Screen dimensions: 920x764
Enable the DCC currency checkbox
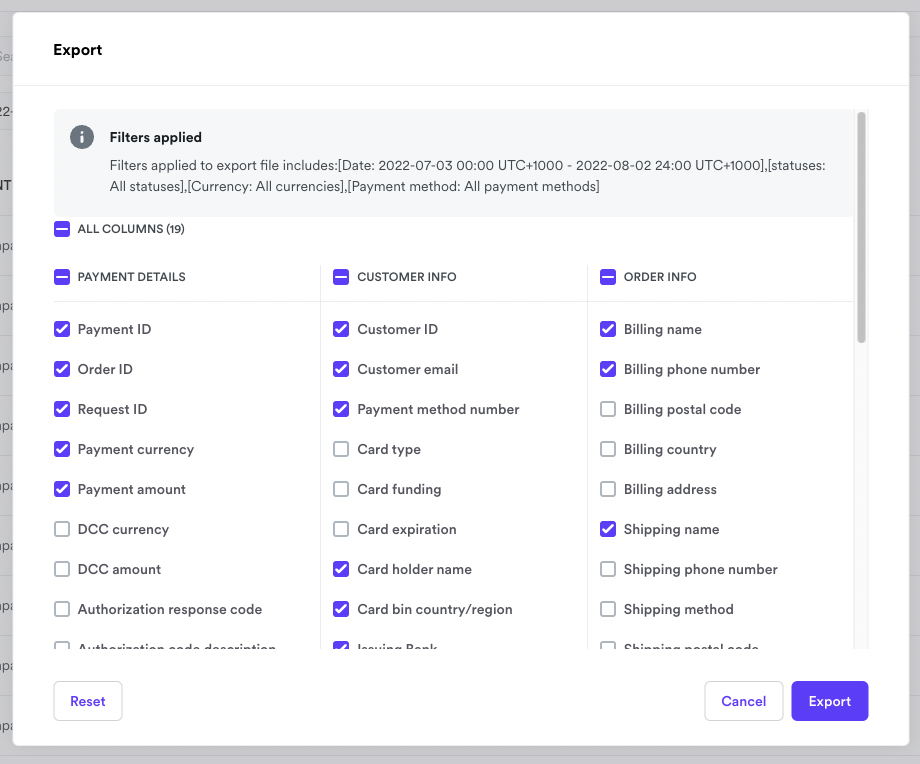click(x=62, y=529)
